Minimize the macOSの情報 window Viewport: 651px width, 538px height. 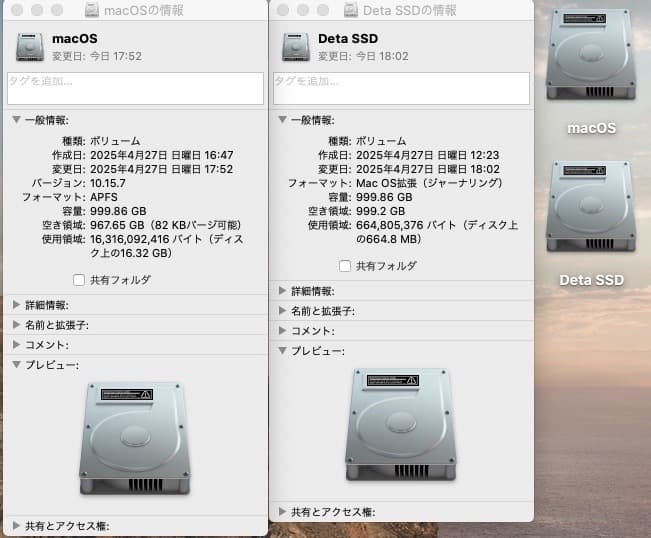[x=37, y=10]
